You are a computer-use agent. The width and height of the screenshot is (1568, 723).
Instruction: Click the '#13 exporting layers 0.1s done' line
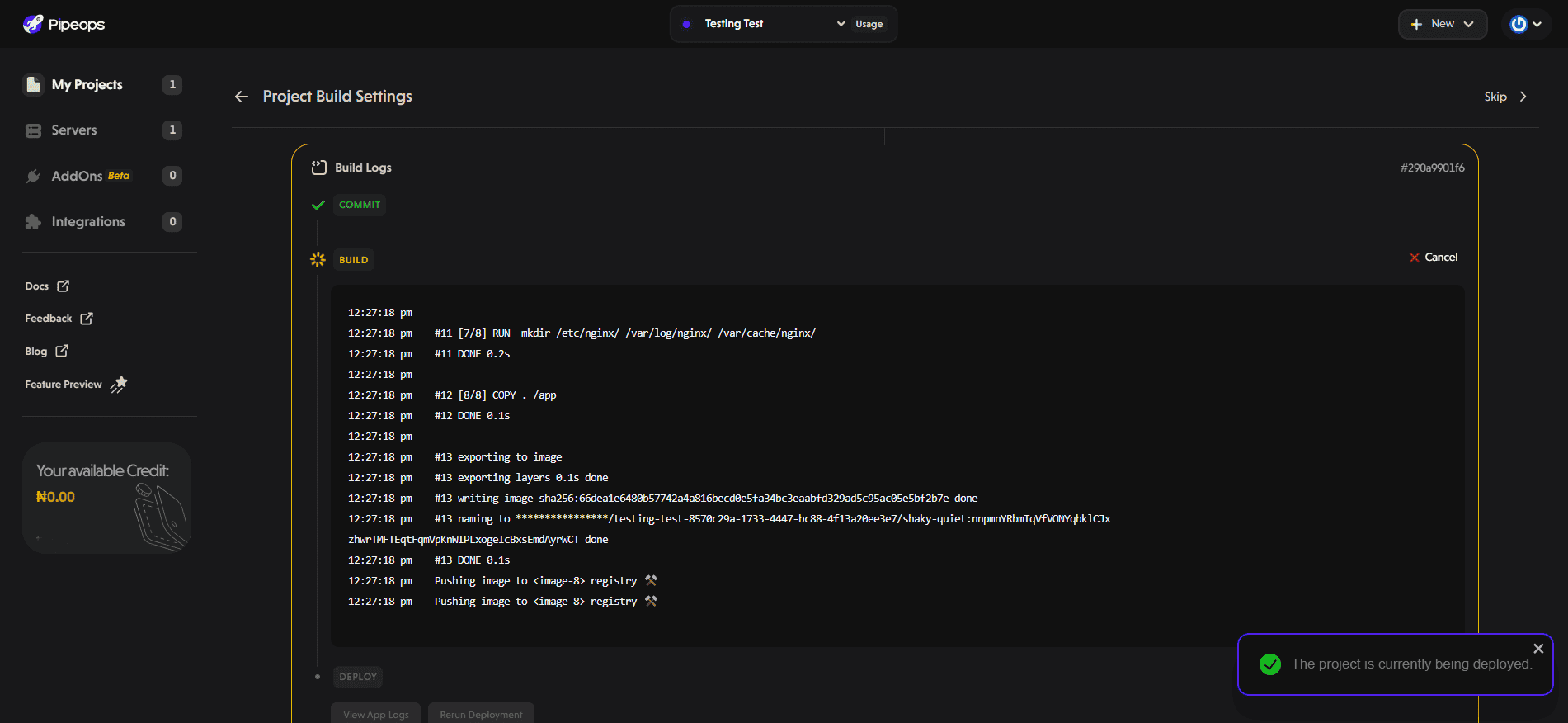pos(521,478)
